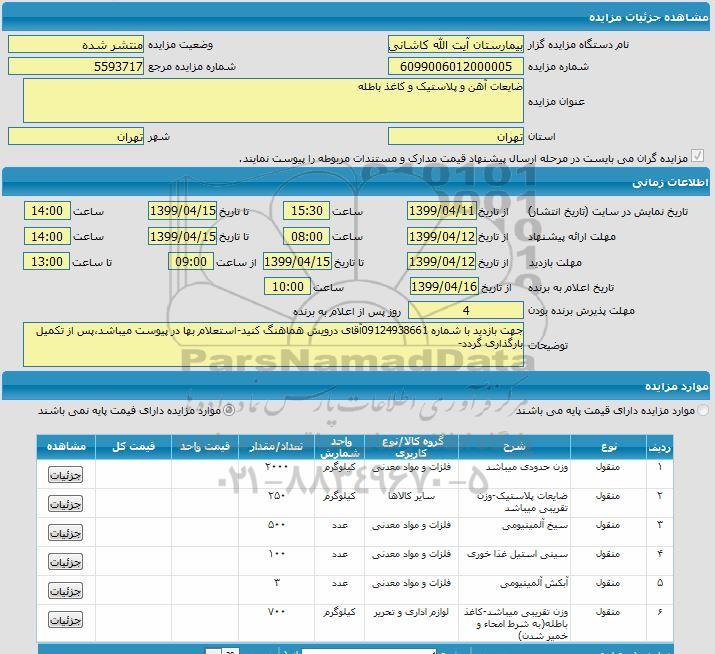This screenshot has width=715, height=654.
Task: Click the توضیحات description text area
Action: [274, 344]
